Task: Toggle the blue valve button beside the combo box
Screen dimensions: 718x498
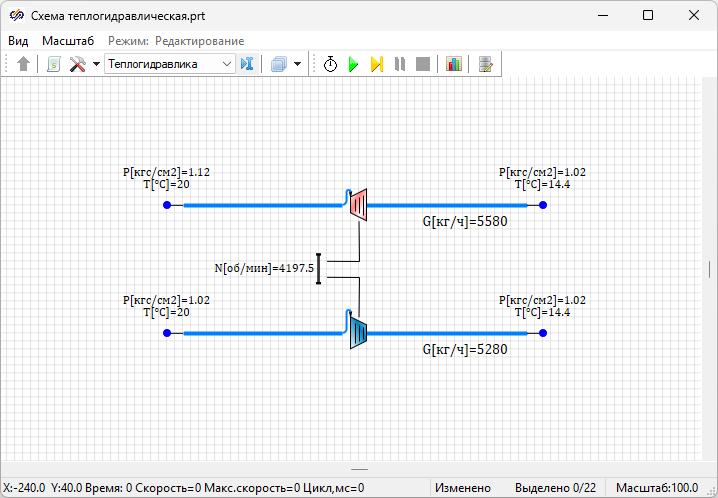Action: click(248, 64)
